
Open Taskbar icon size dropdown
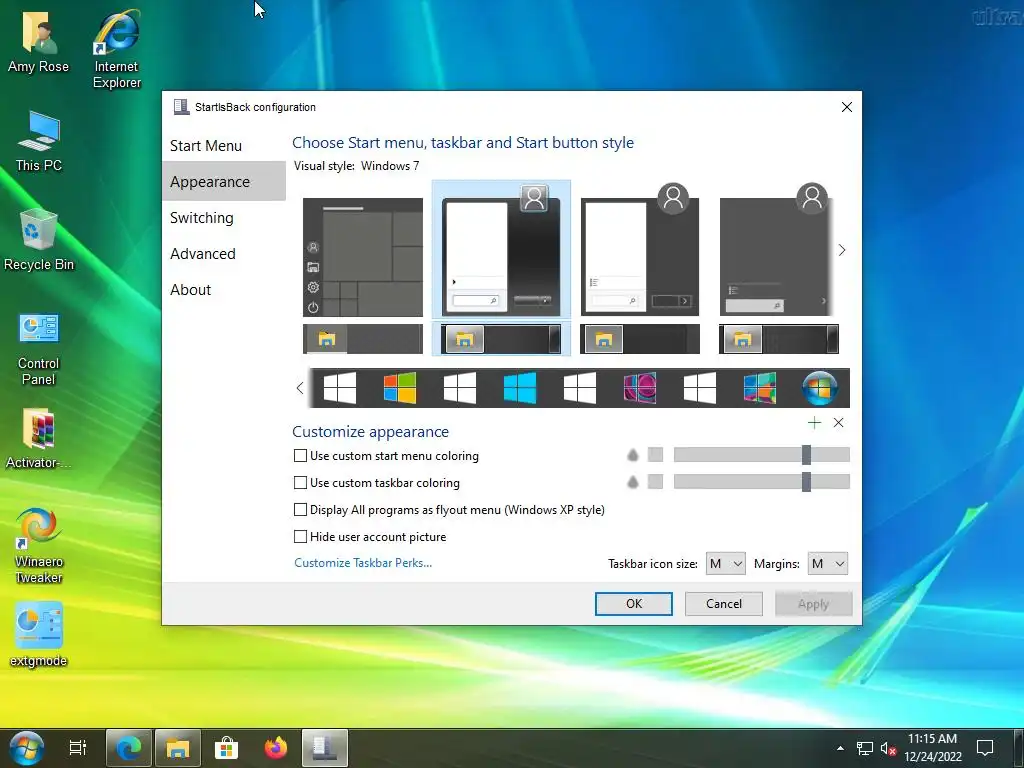tap(726, 564)
